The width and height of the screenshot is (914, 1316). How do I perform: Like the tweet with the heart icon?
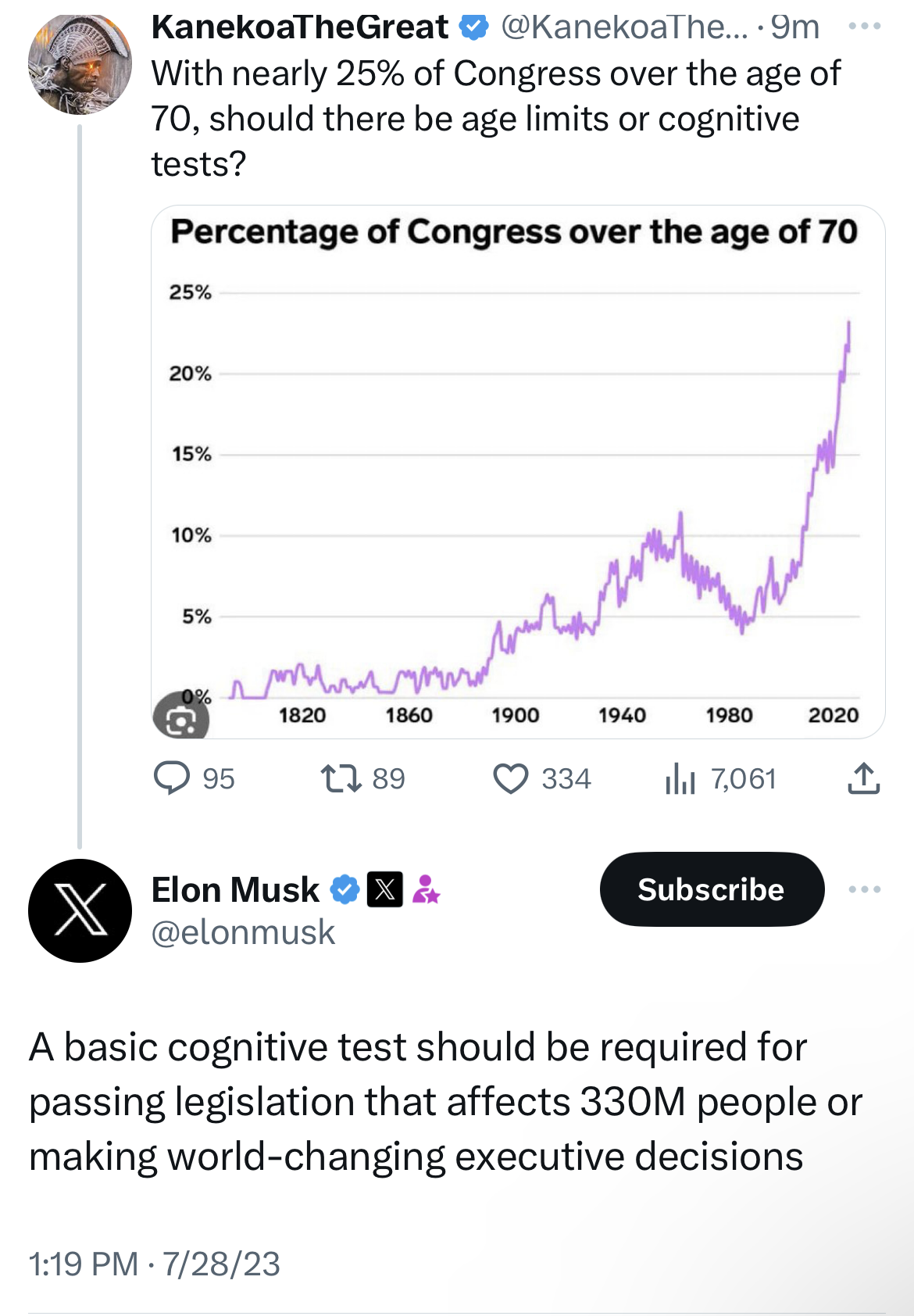point(511,779)
